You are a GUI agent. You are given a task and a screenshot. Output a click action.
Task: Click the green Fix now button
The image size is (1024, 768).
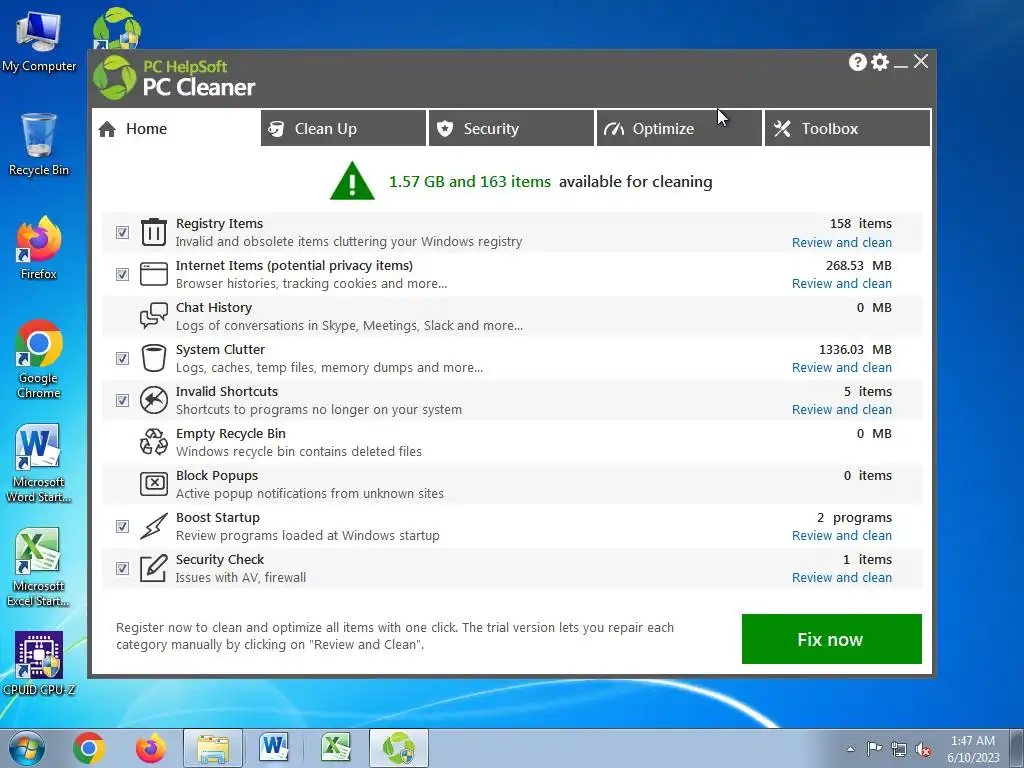click(x=831, y=639)
